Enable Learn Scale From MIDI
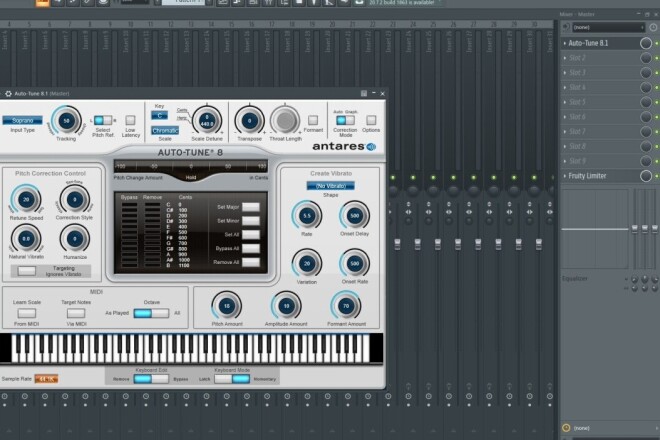 27,313
